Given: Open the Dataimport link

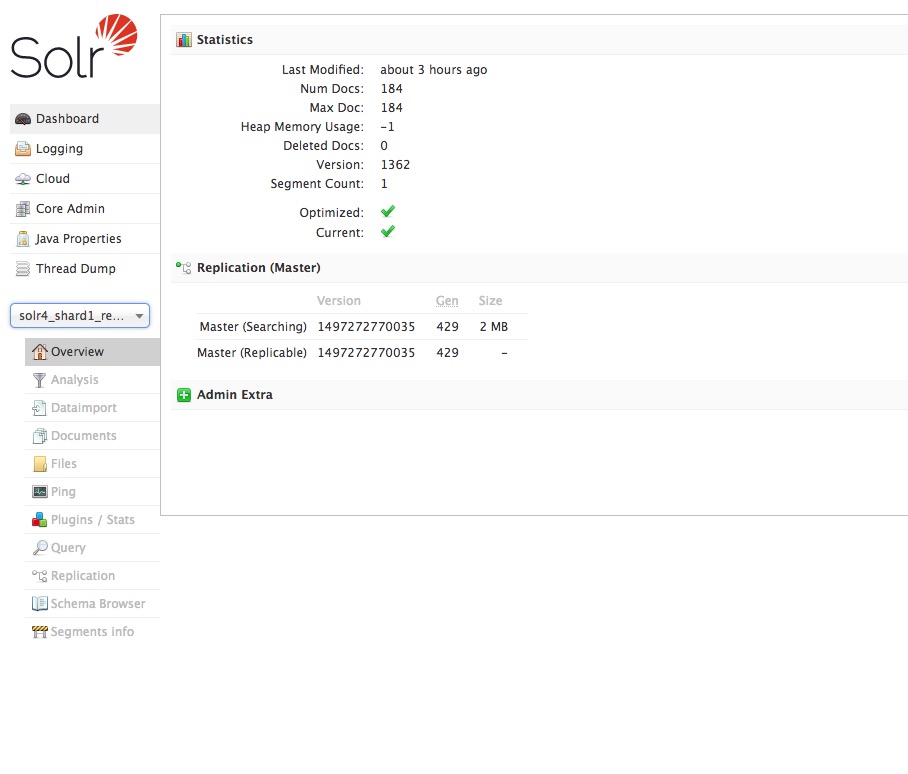Looking at the screenshot, I should (x=92, y=408).
